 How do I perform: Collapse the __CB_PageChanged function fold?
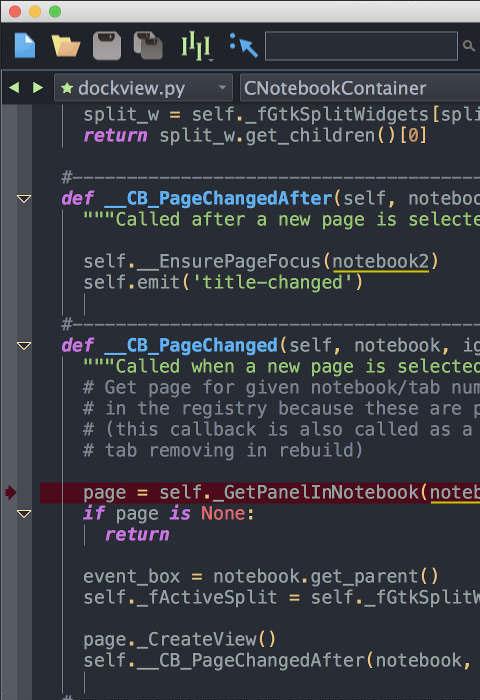24,346
